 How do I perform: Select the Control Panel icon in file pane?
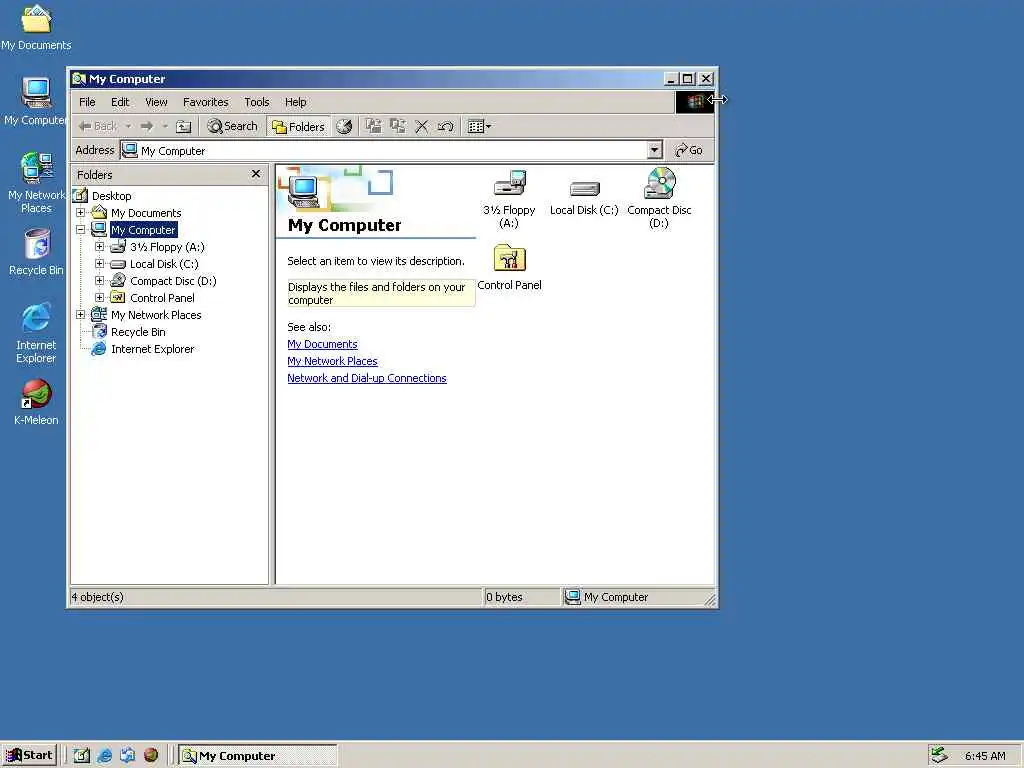coord(509,268)
